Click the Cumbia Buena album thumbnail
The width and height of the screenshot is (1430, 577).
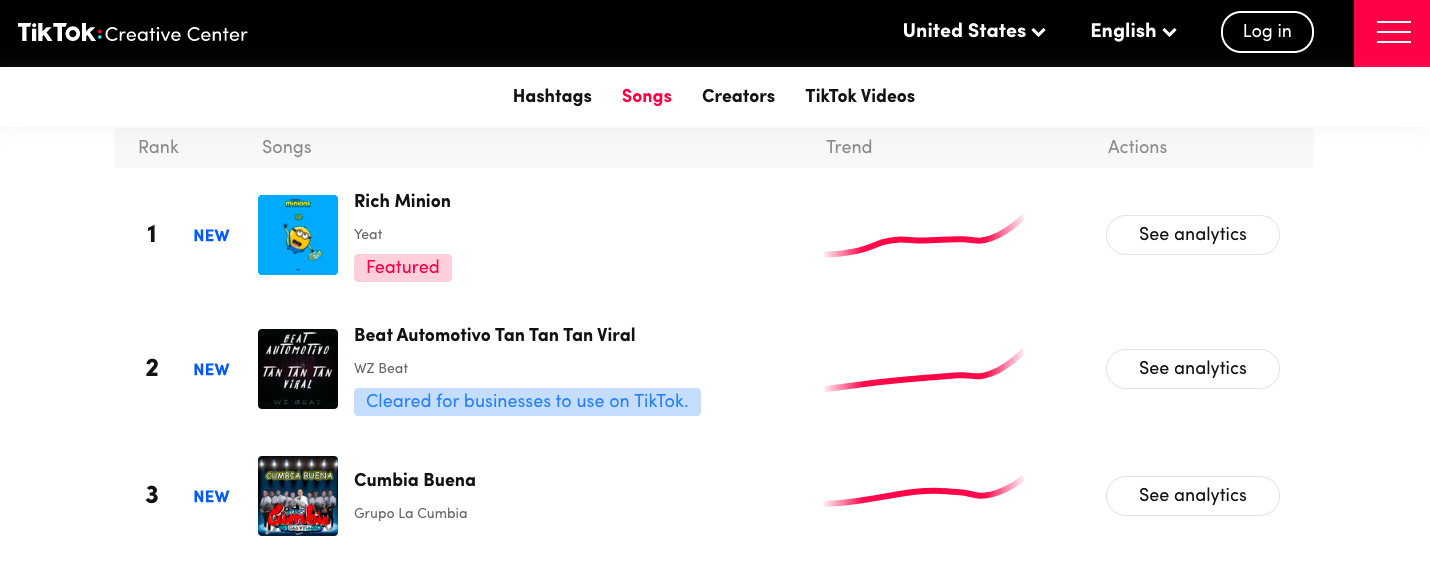point(297,495)
